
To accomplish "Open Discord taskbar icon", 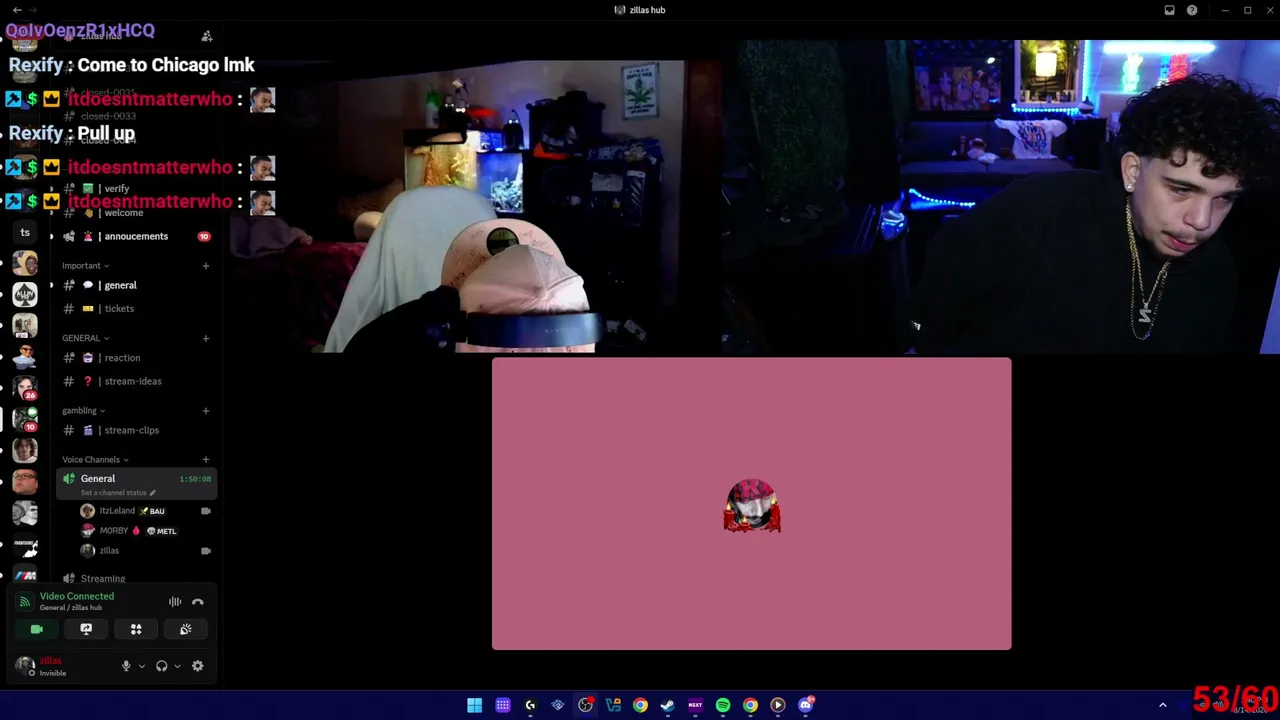I will [806, 705].
